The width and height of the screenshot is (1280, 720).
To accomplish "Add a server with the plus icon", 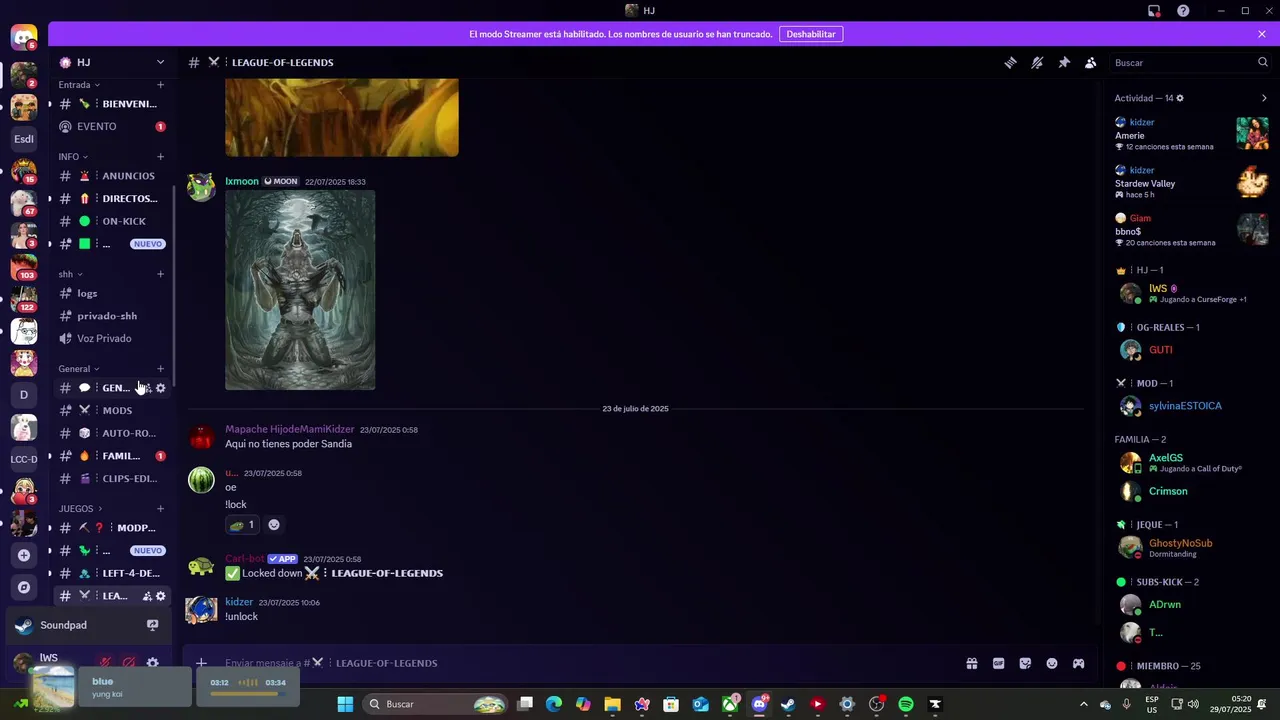I will coord(24,555).
